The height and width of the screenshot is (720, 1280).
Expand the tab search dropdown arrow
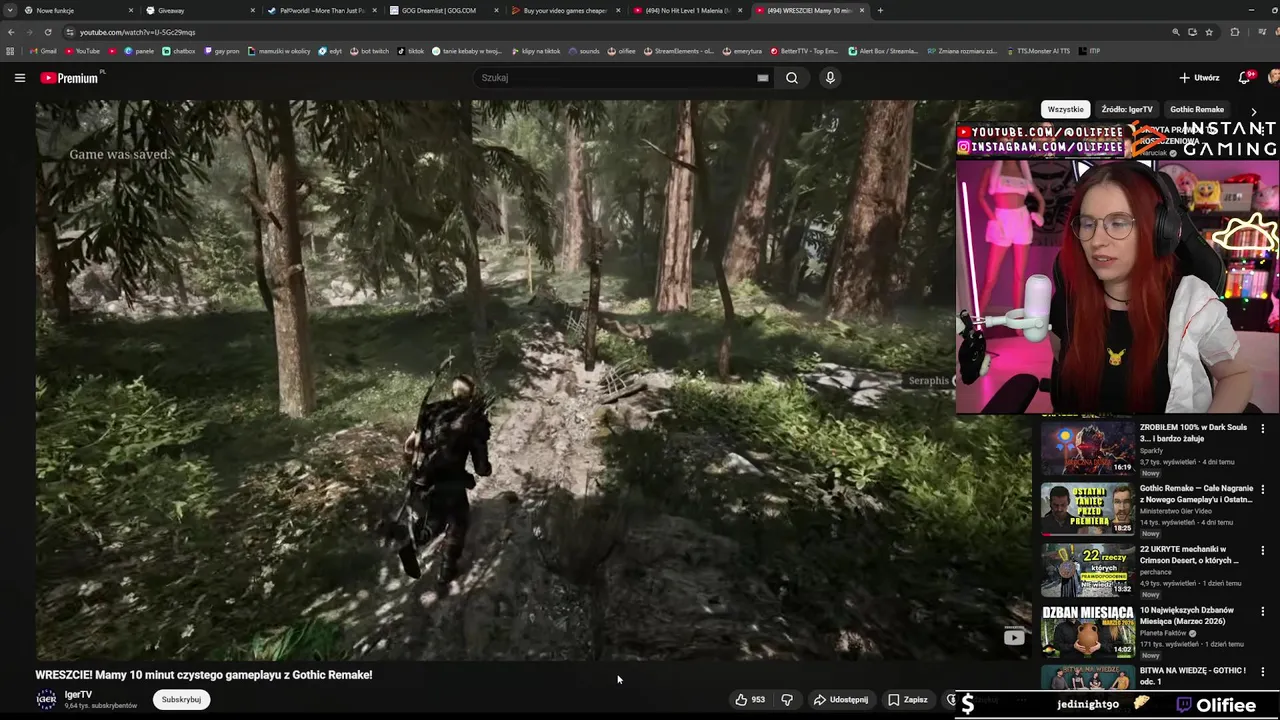[x=10, y=10]
